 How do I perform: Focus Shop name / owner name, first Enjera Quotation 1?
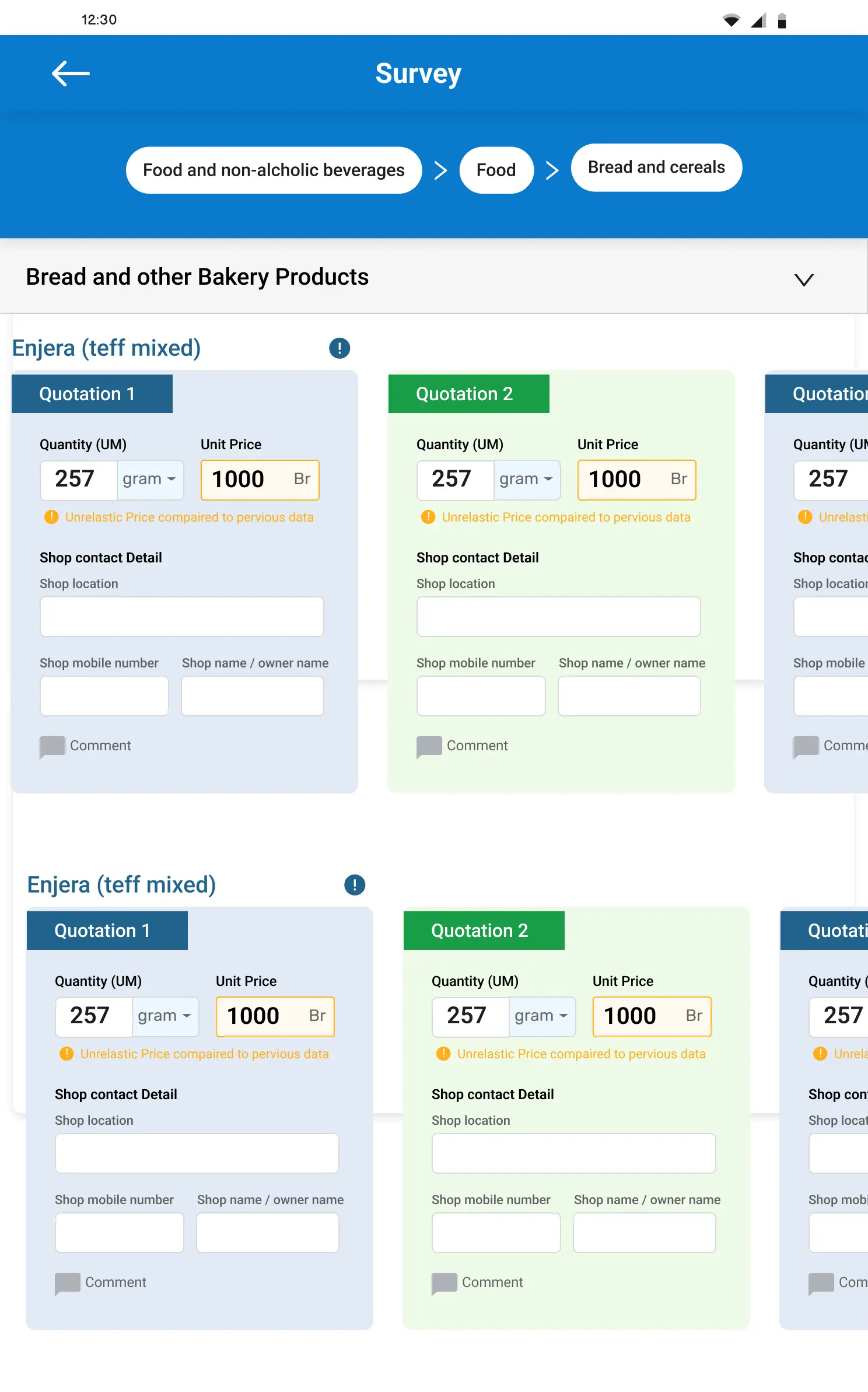click(253, 696)
